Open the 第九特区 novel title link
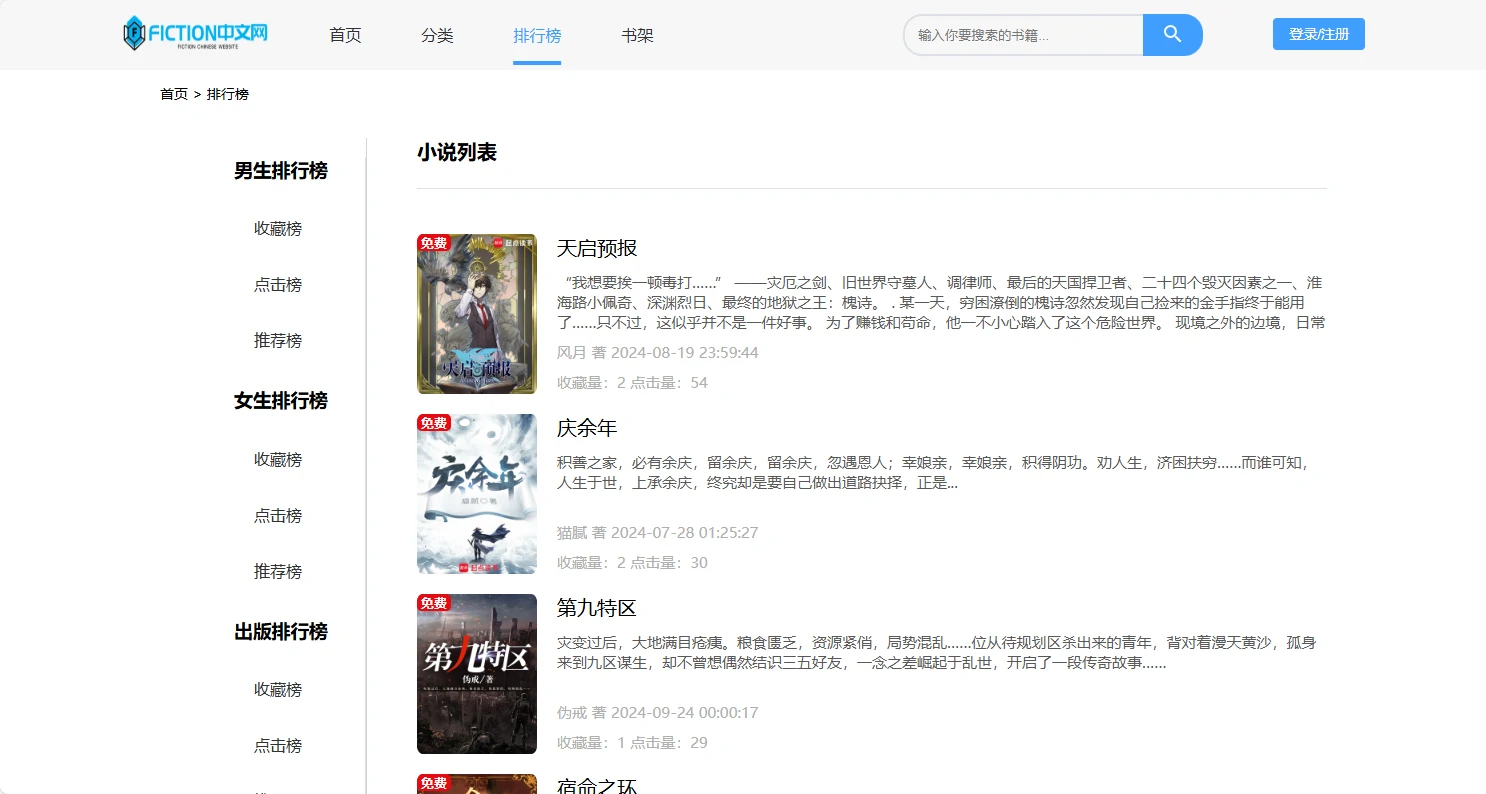 click(x=597, y=608)
